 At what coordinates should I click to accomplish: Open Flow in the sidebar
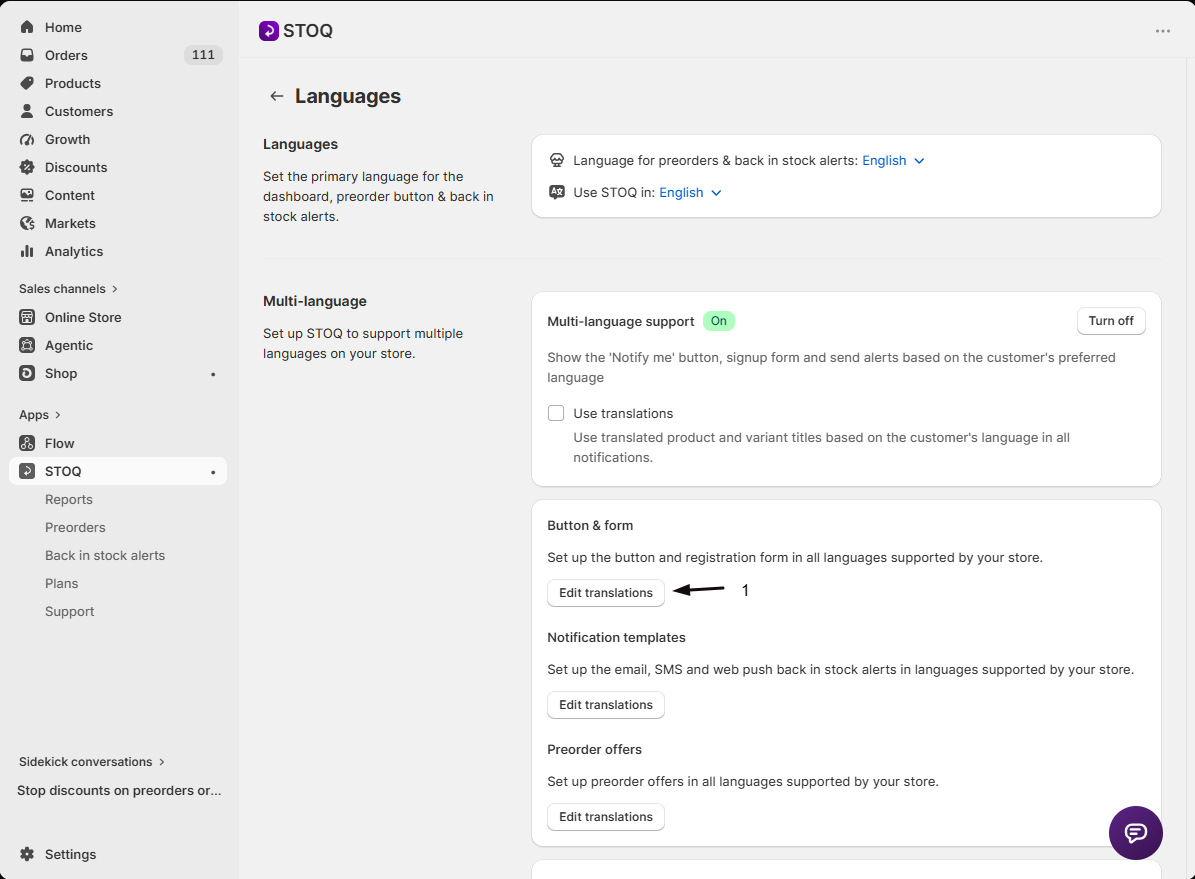coord(59,443)
